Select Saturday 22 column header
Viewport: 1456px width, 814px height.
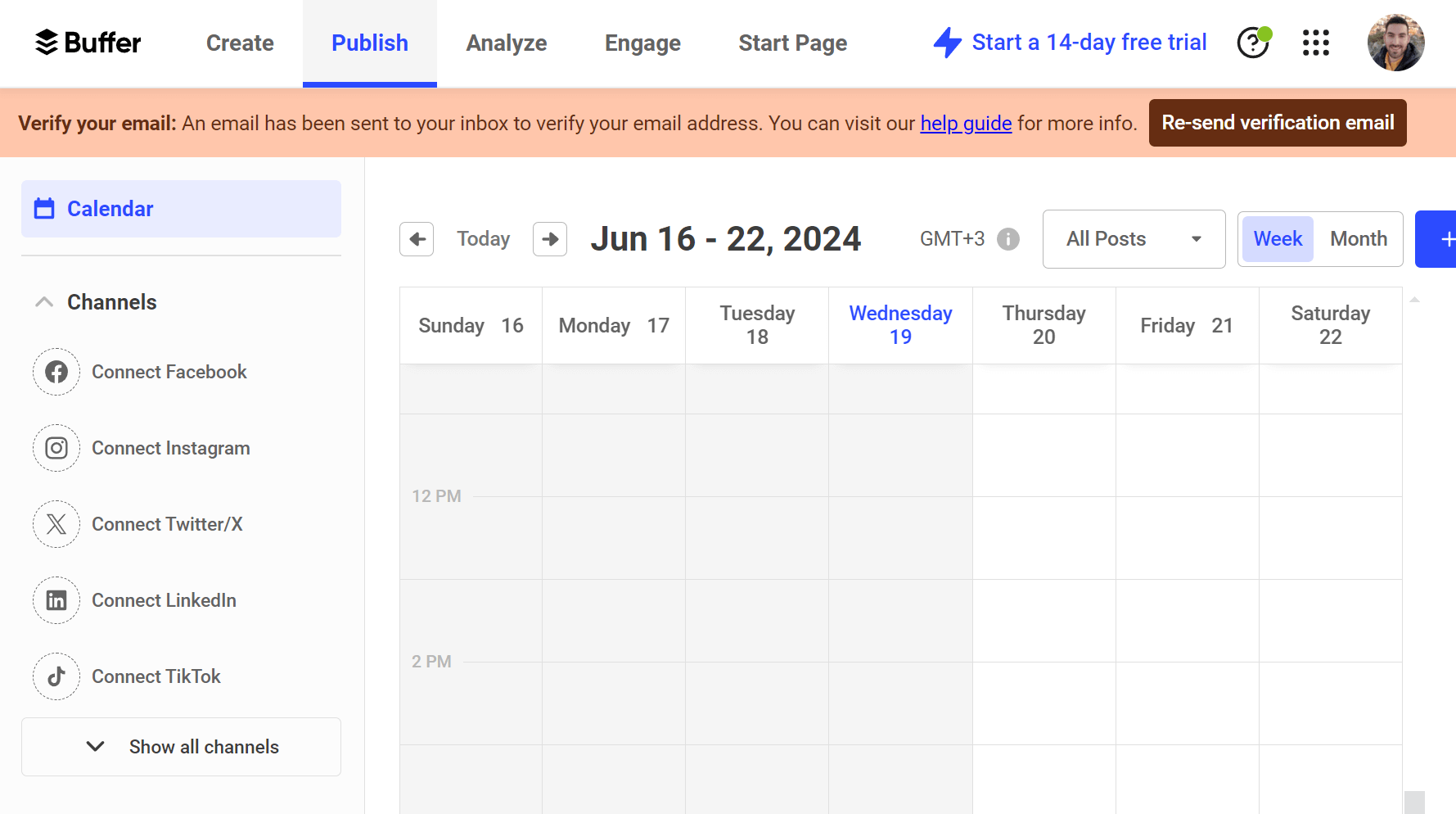coord(1330,325)
